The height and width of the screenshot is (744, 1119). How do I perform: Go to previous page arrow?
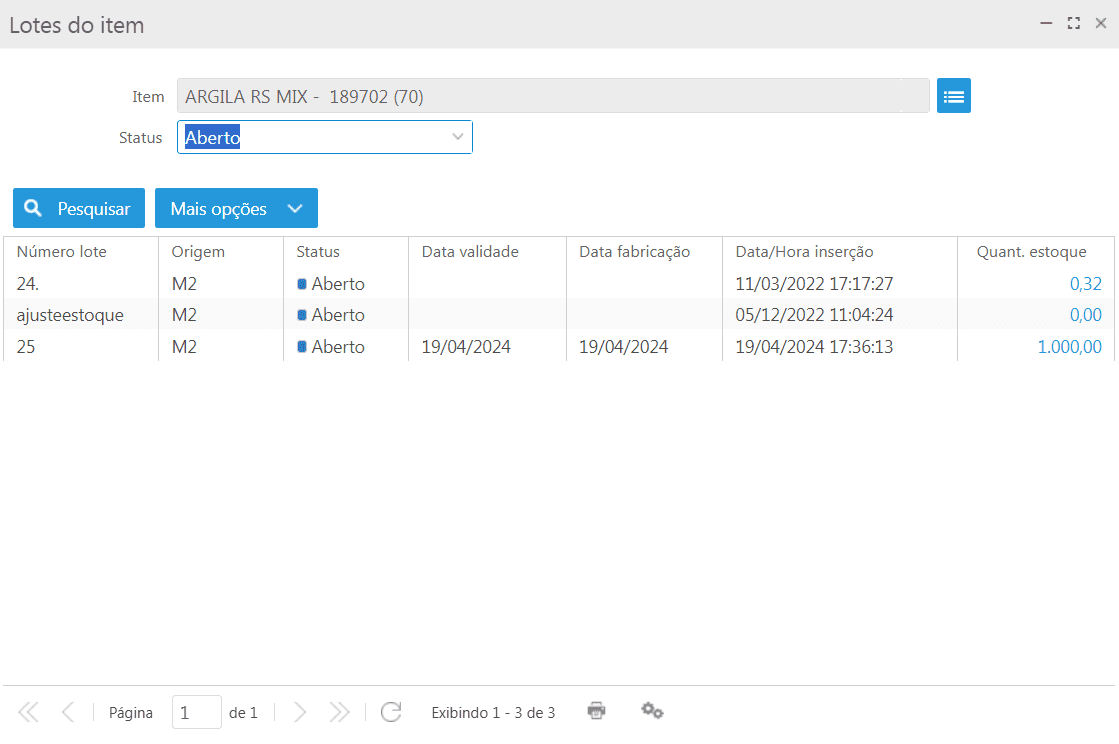[68, 712]
